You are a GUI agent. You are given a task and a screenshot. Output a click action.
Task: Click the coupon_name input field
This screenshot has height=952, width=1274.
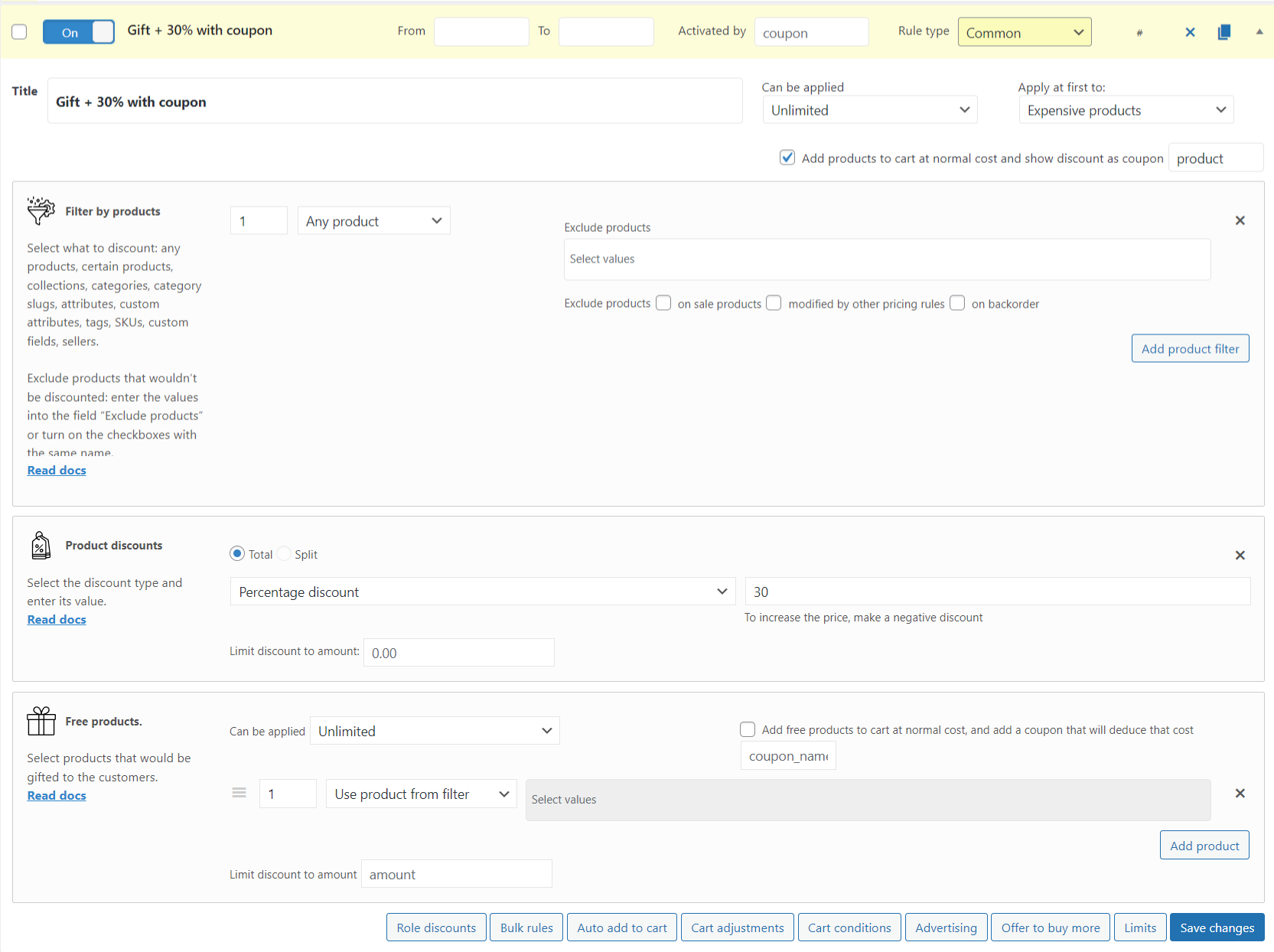pyautogui.click(x=788, y=755)
